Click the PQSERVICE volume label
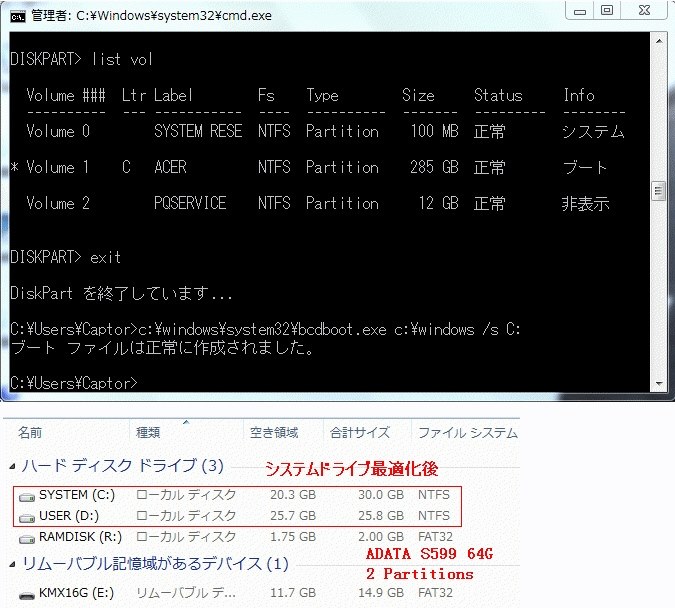Screen dimensions: 675x608 point(190,203)
